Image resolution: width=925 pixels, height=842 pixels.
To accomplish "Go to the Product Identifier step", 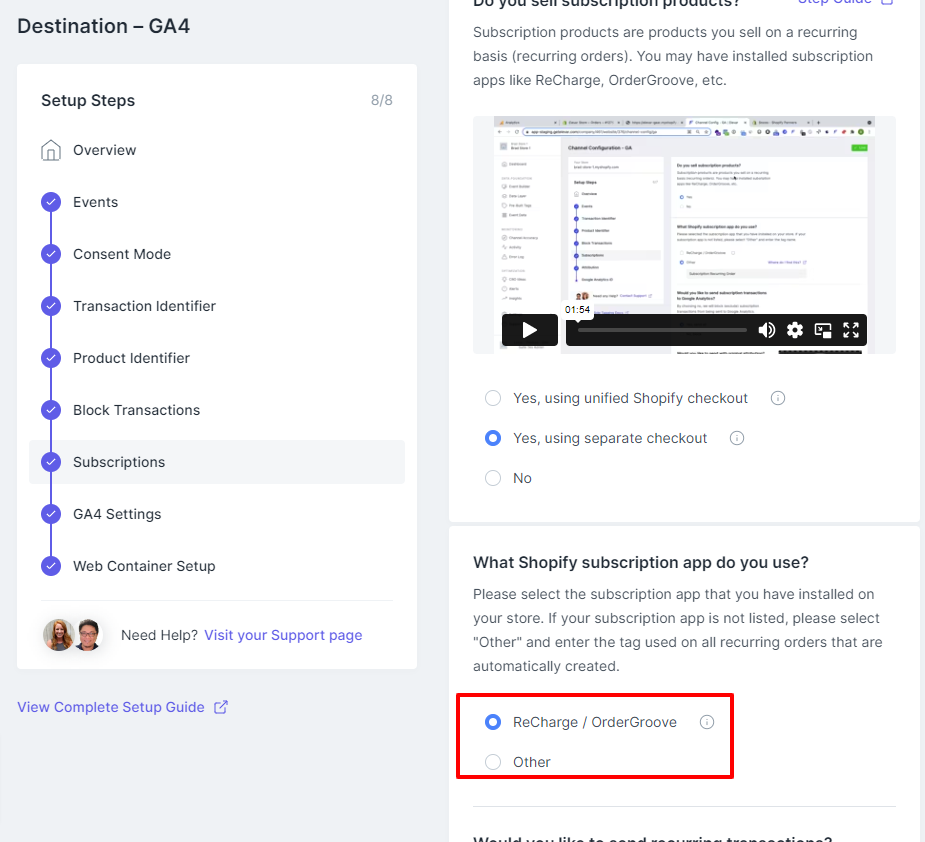I will coord(132,358).
